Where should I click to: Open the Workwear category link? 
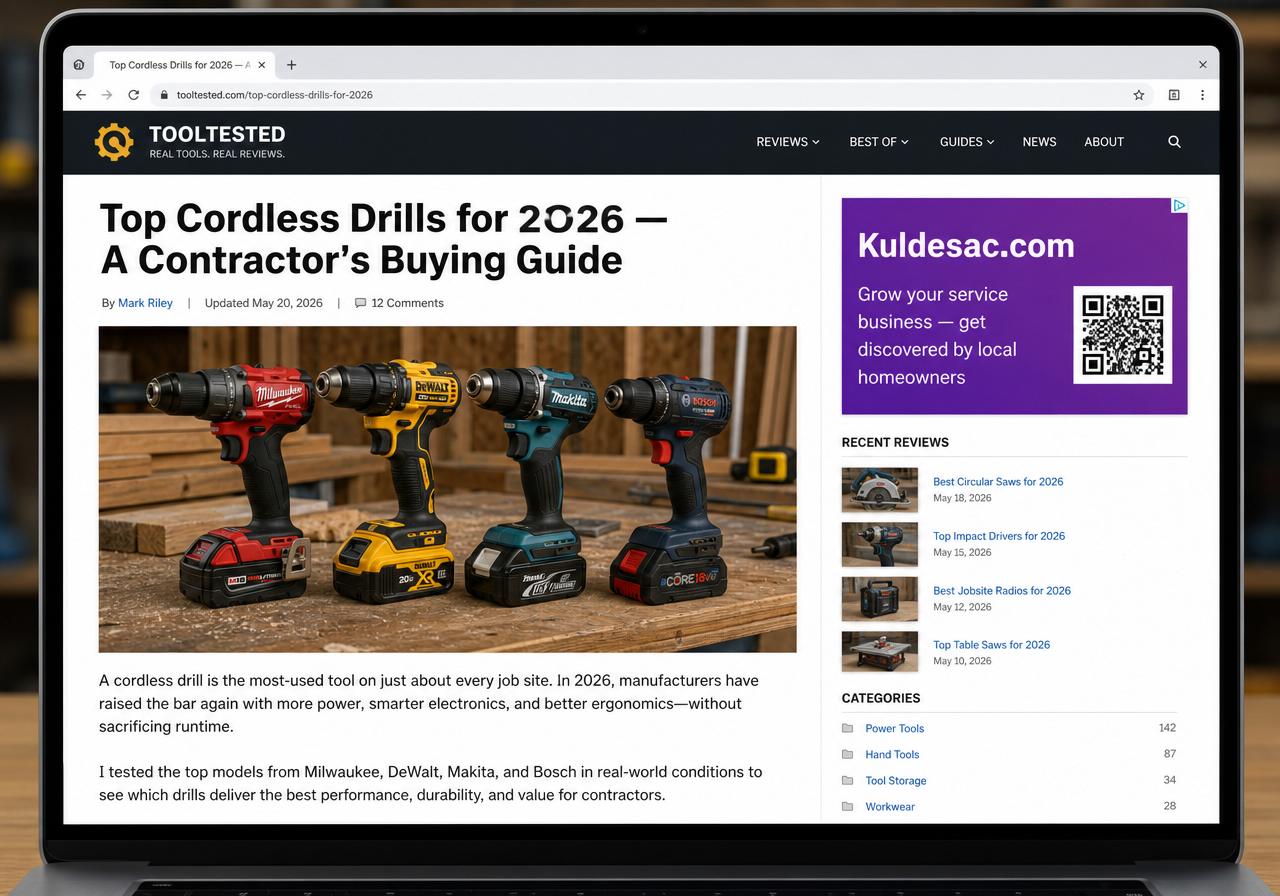click(x=890, y=806)
